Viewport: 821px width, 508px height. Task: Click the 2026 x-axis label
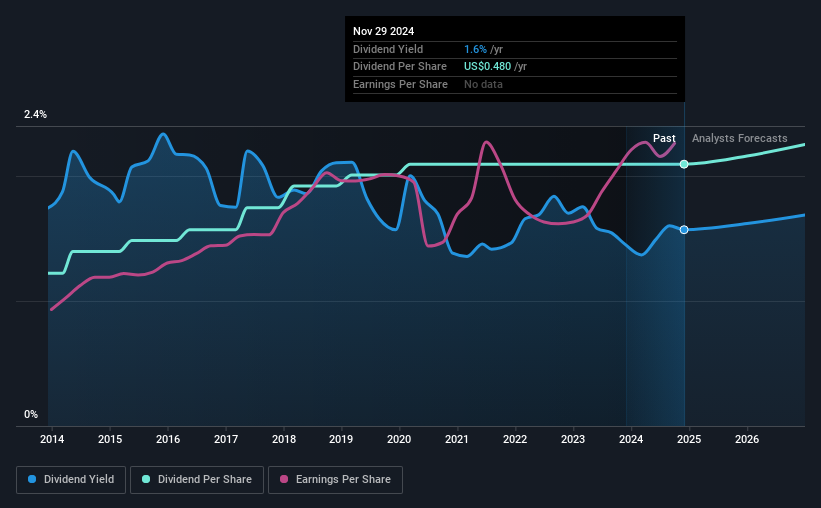tap(747, 439)
